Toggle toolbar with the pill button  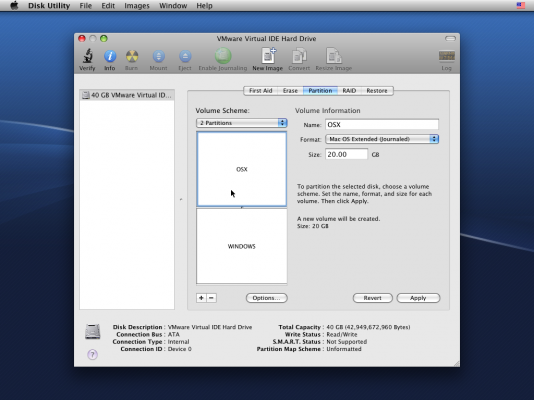point(450,38)
